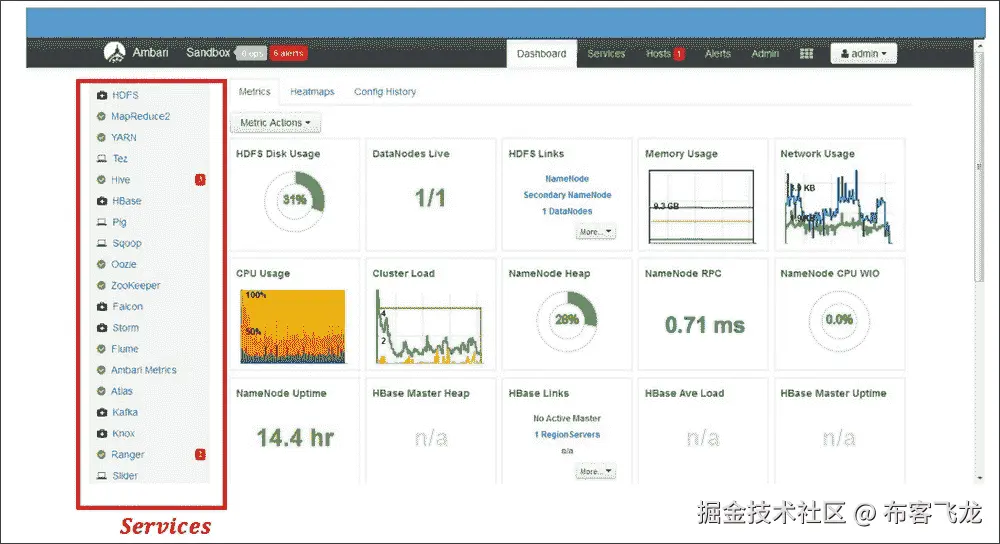Click the Flume green status icon
The image size is (1000, 544).
pos(101,349)
